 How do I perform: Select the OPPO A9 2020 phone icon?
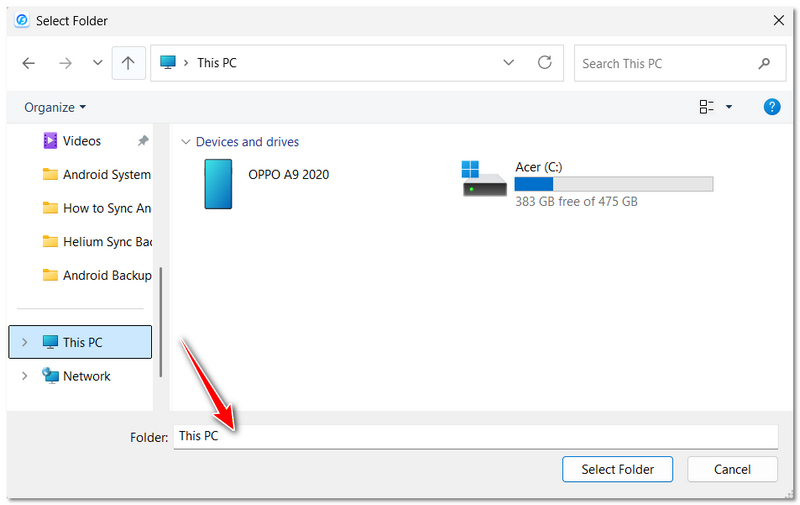tap(218, 184)
